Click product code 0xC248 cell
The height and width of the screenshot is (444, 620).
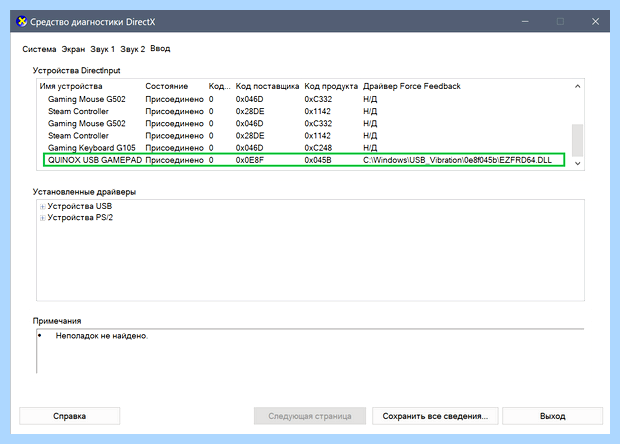pos(318,148)
